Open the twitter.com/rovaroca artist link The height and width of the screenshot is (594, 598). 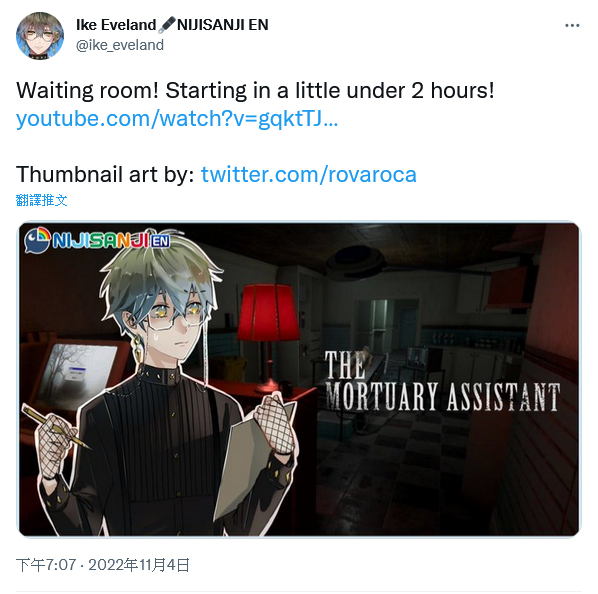click(309, 175)
